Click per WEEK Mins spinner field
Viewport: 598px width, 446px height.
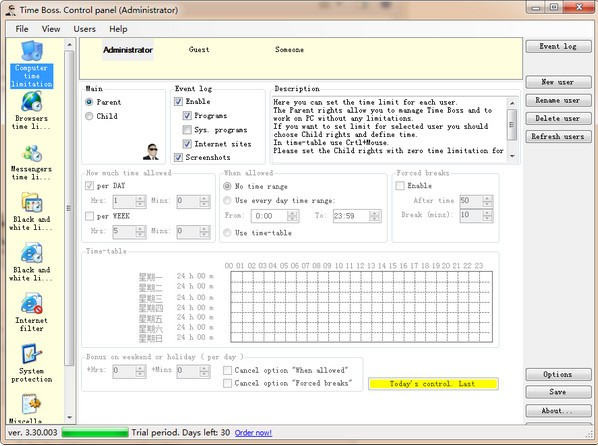click(193, 232)
